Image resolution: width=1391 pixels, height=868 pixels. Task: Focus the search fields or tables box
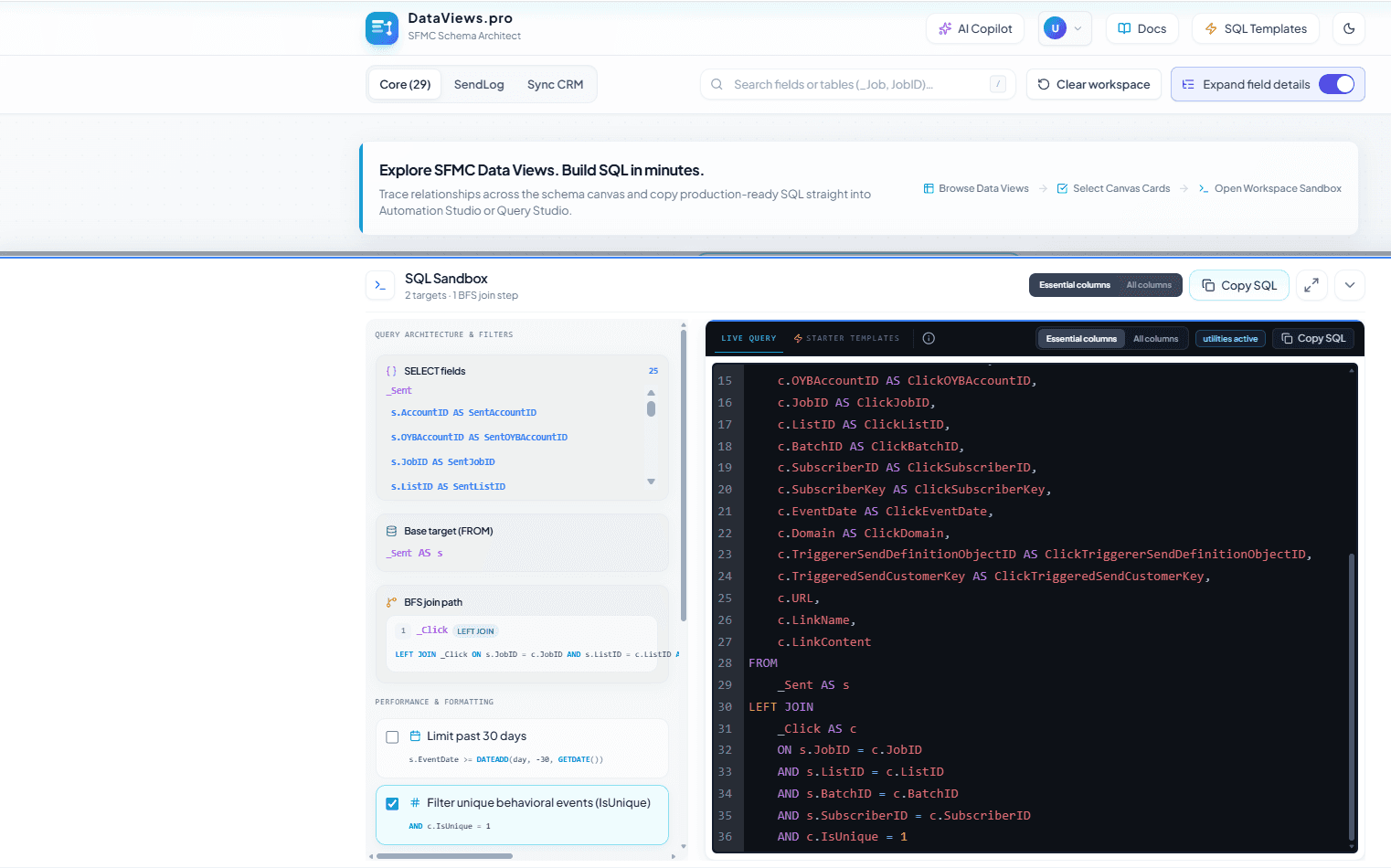pyautogui.click(x=857, y=84)
